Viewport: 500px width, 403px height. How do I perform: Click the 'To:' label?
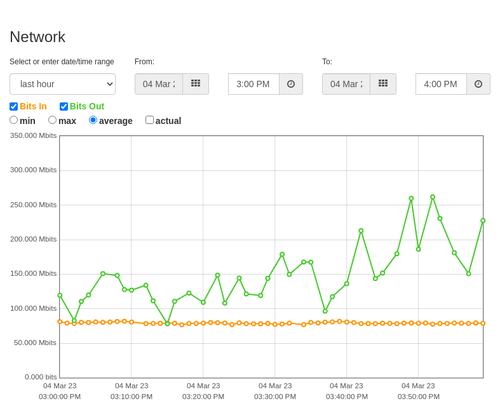327,62
